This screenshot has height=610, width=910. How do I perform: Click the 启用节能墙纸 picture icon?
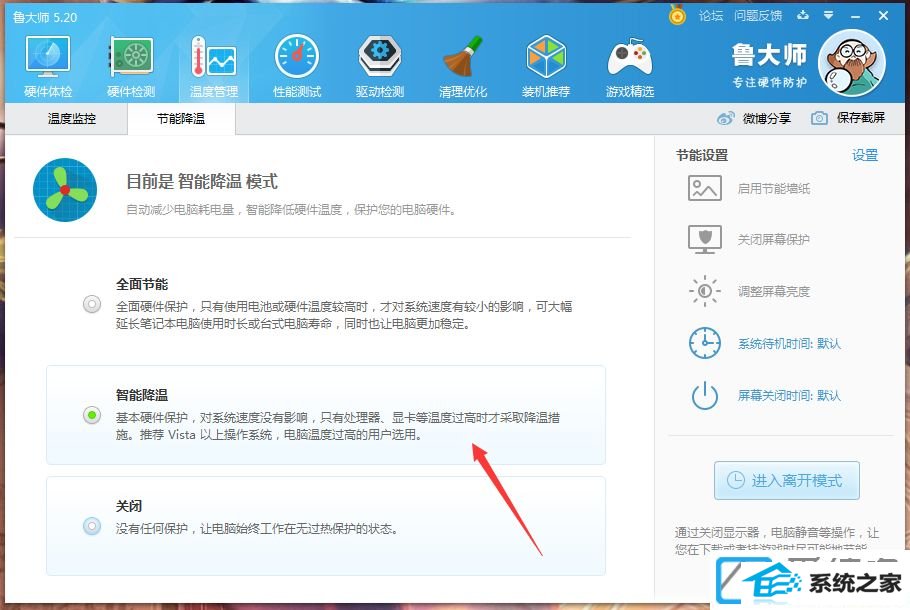(705, 188)
